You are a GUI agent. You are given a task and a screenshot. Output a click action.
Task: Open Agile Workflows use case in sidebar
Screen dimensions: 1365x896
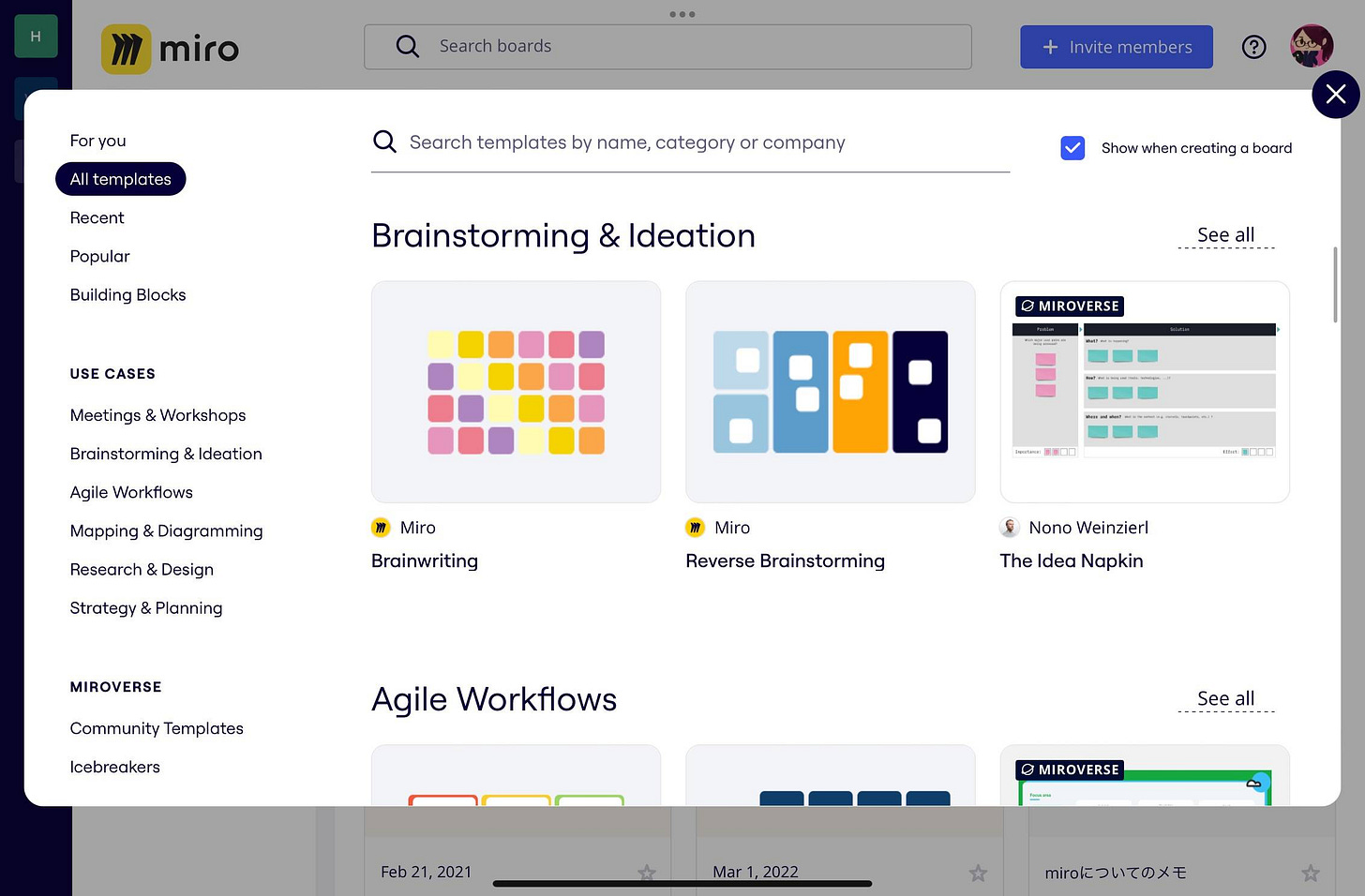pyautogui.click(x=131, y=492)
